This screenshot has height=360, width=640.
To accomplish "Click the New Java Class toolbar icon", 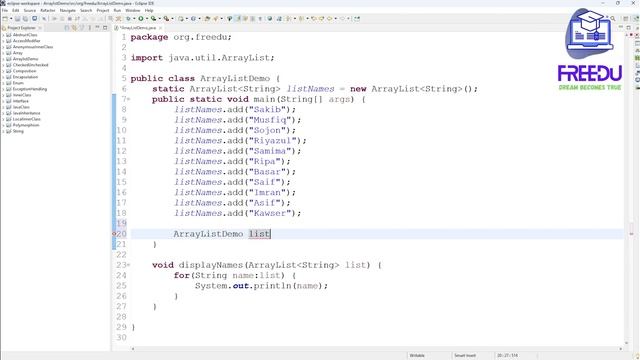I will point(193,18).
